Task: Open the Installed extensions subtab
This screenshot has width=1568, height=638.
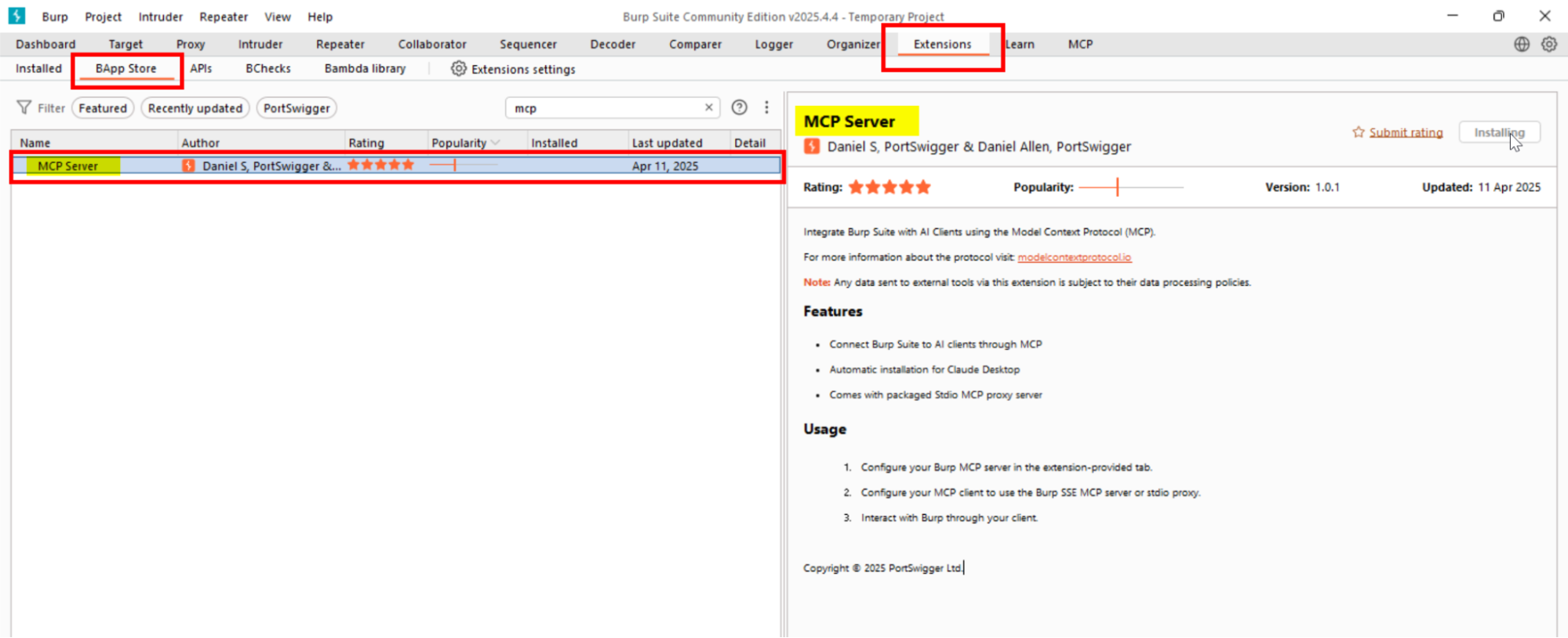Action: (38, 68)
